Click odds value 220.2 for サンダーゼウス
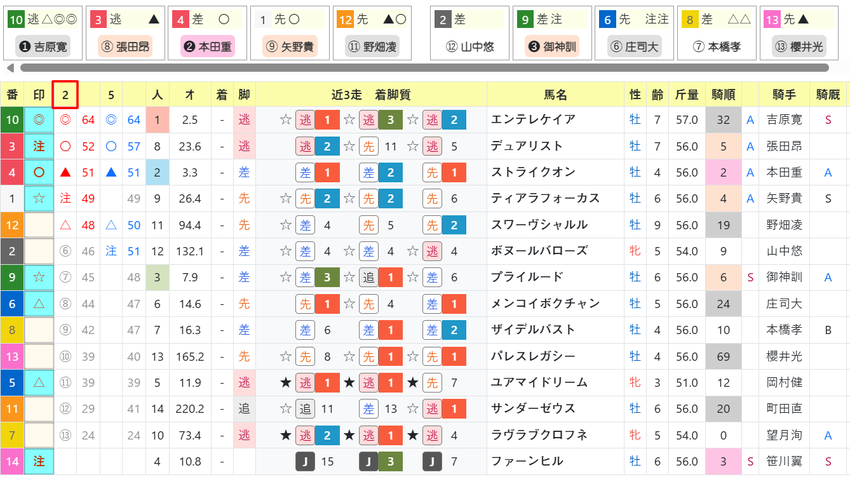 point(190,409)
